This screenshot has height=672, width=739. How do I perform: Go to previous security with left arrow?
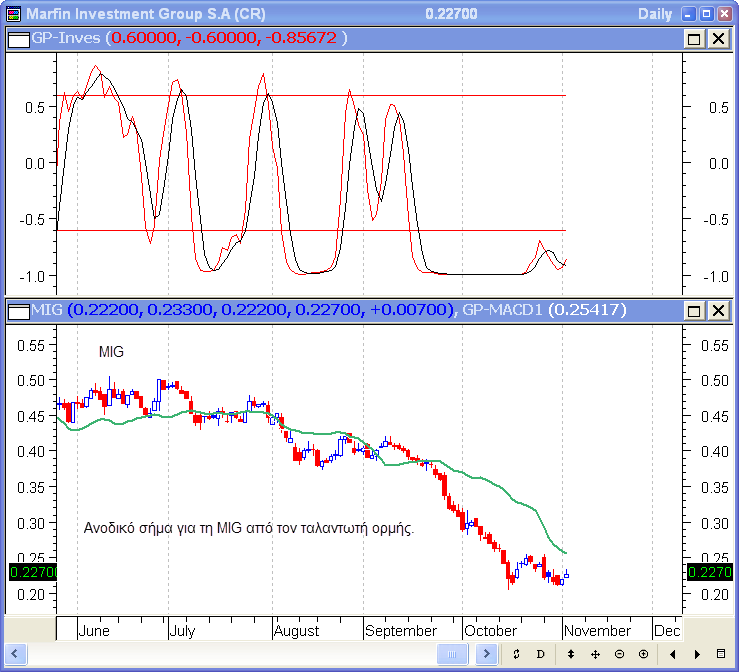pos(672,654)
